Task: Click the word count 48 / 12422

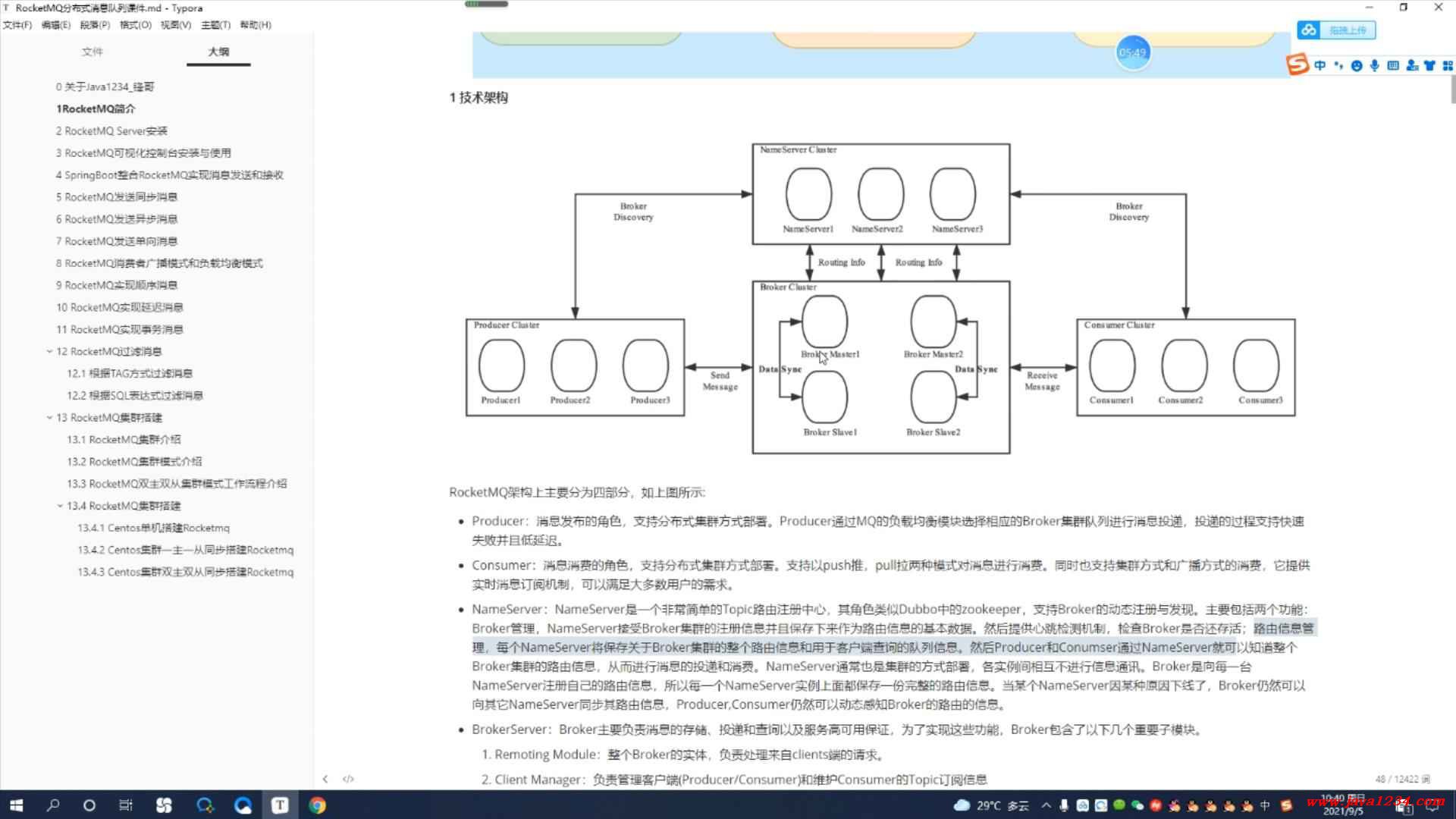Action: tap(1402, 779)
